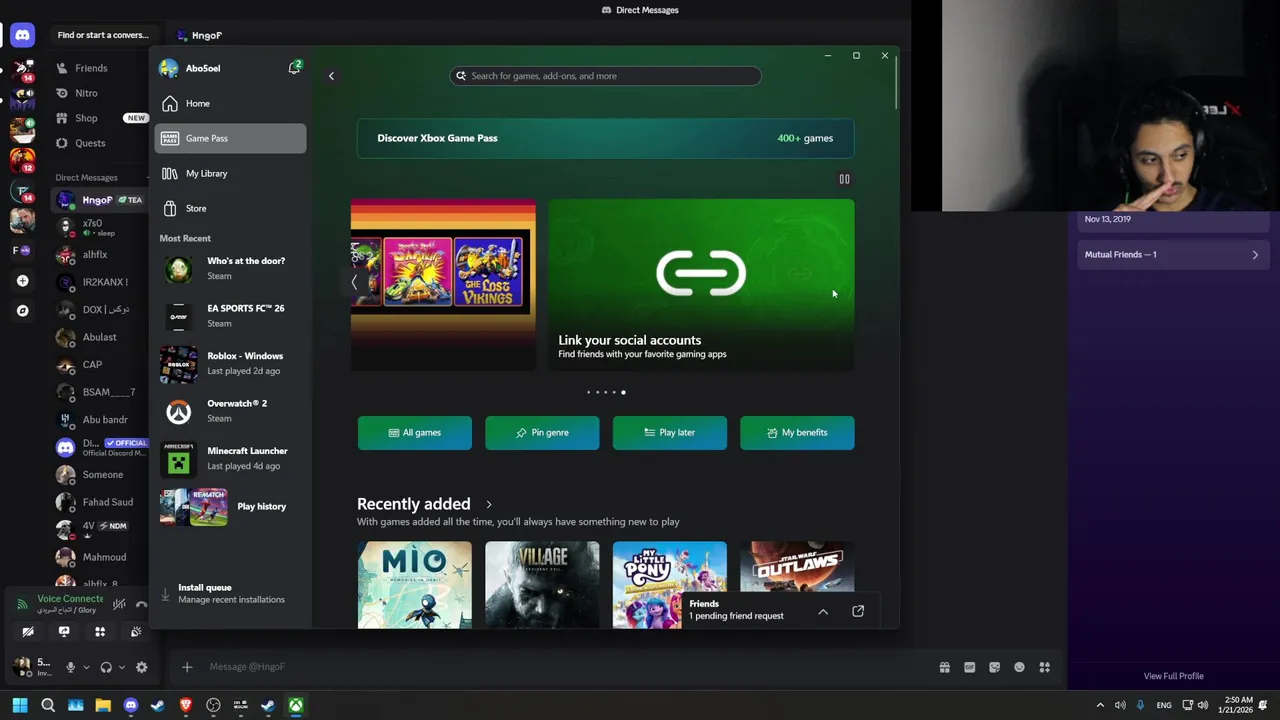The image size is (1280, 720).
Task: Select Game Pass in Xbox sidebar
Action: (x=230, y=138)
